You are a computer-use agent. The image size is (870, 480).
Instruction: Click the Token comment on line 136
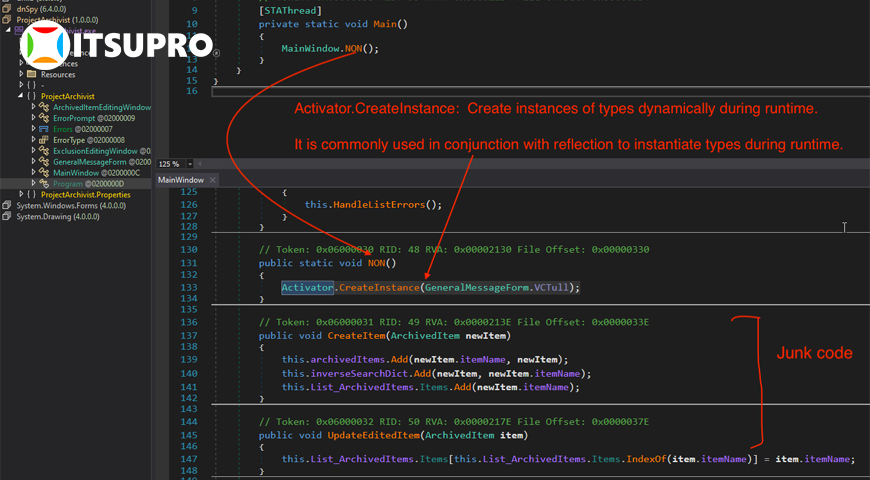coord(454,322)
